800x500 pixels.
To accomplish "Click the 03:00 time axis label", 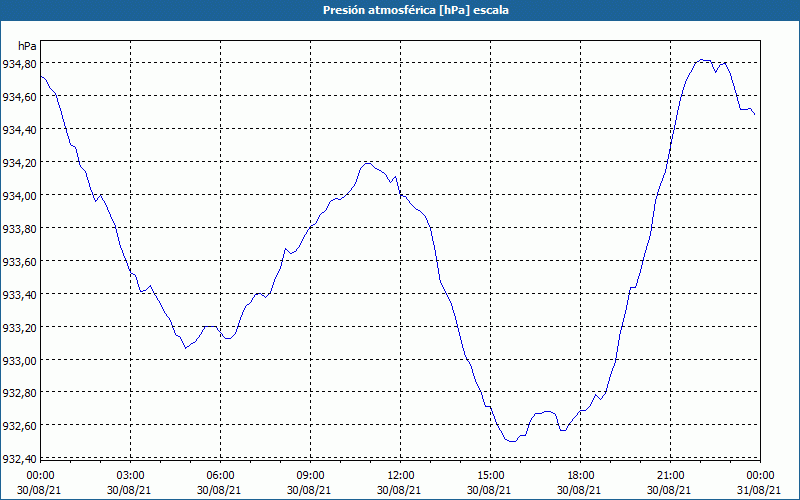I will pos(130,476).
